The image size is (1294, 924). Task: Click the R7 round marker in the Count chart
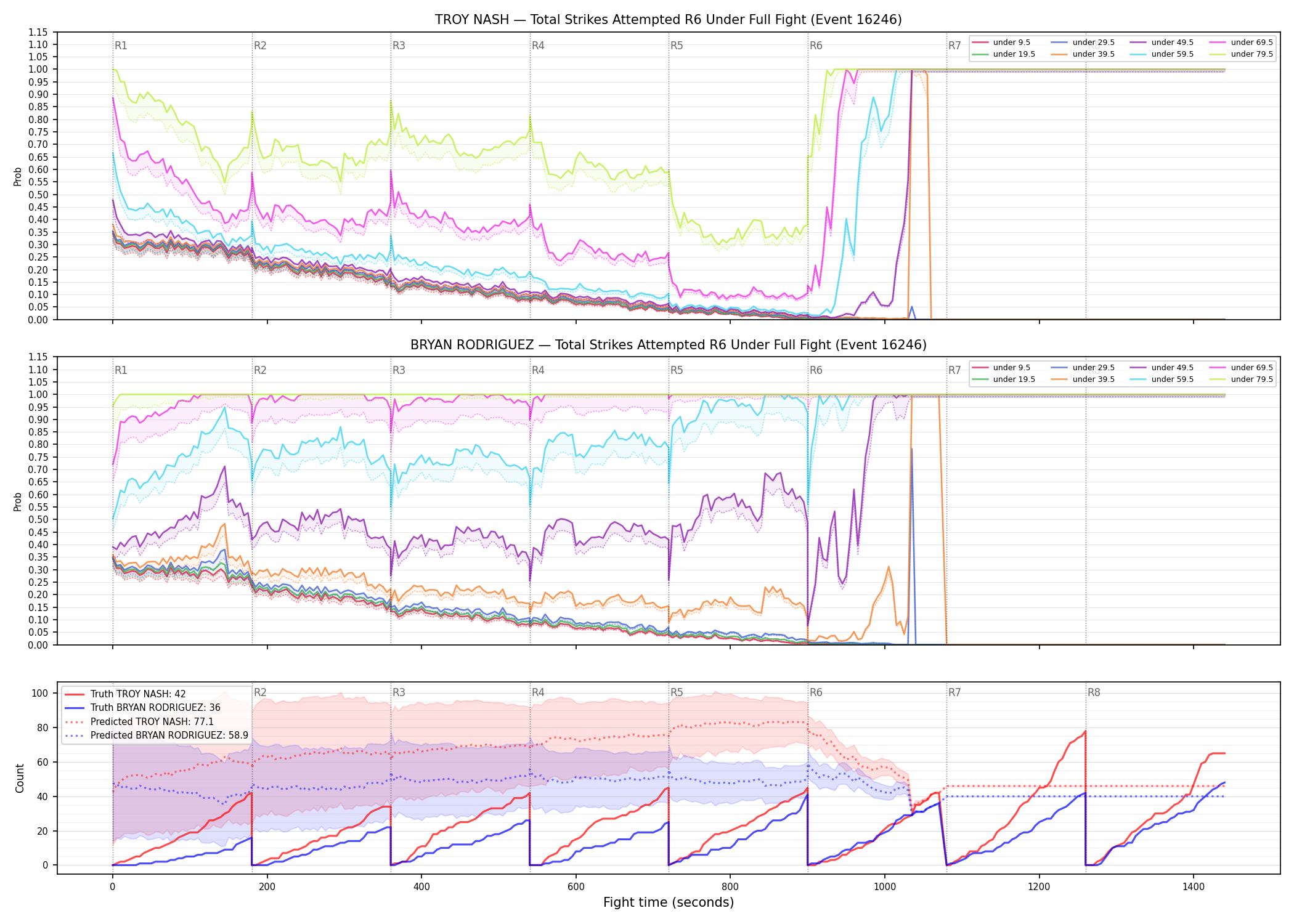pos(954,692)
